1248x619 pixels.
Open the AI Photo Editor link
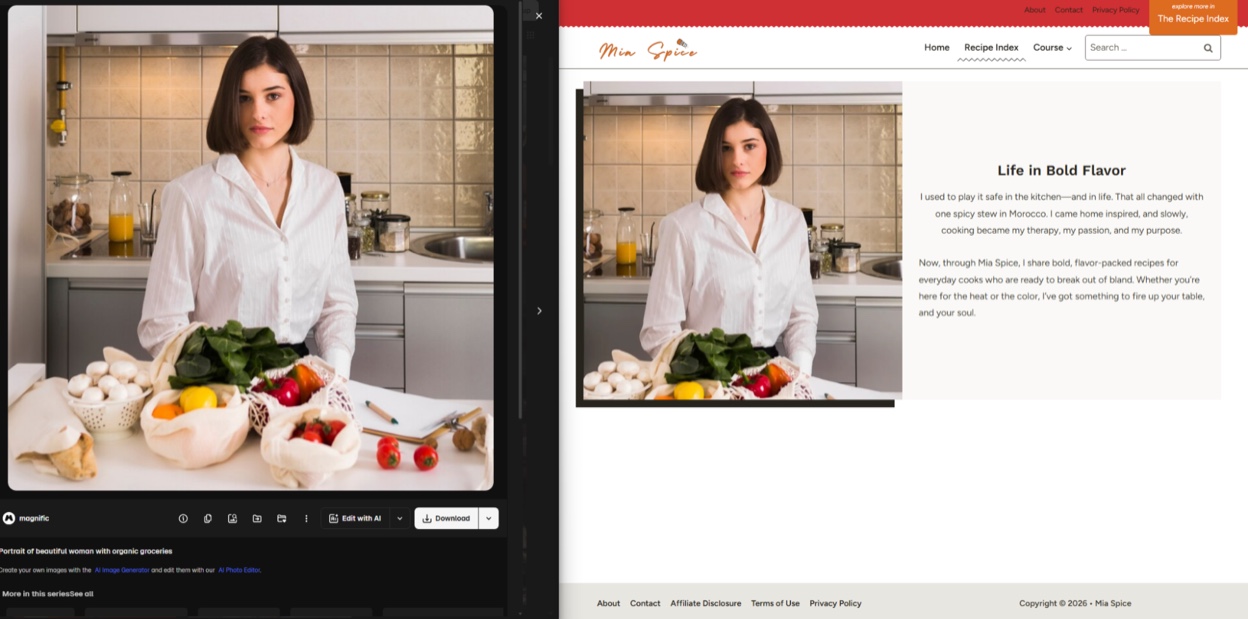[239, 570]
